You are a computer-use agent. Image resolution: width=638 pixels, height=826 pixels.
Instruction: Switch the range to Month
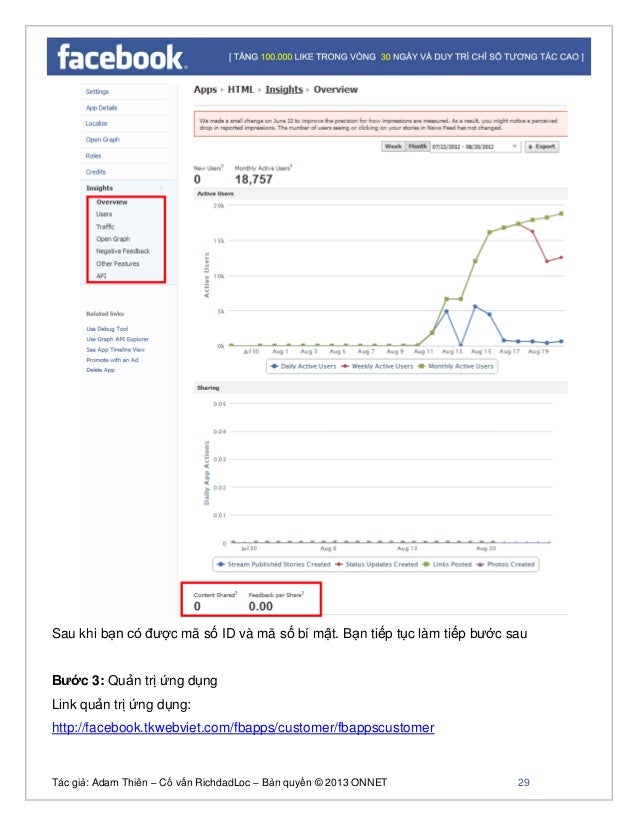(x=417, y=146)
